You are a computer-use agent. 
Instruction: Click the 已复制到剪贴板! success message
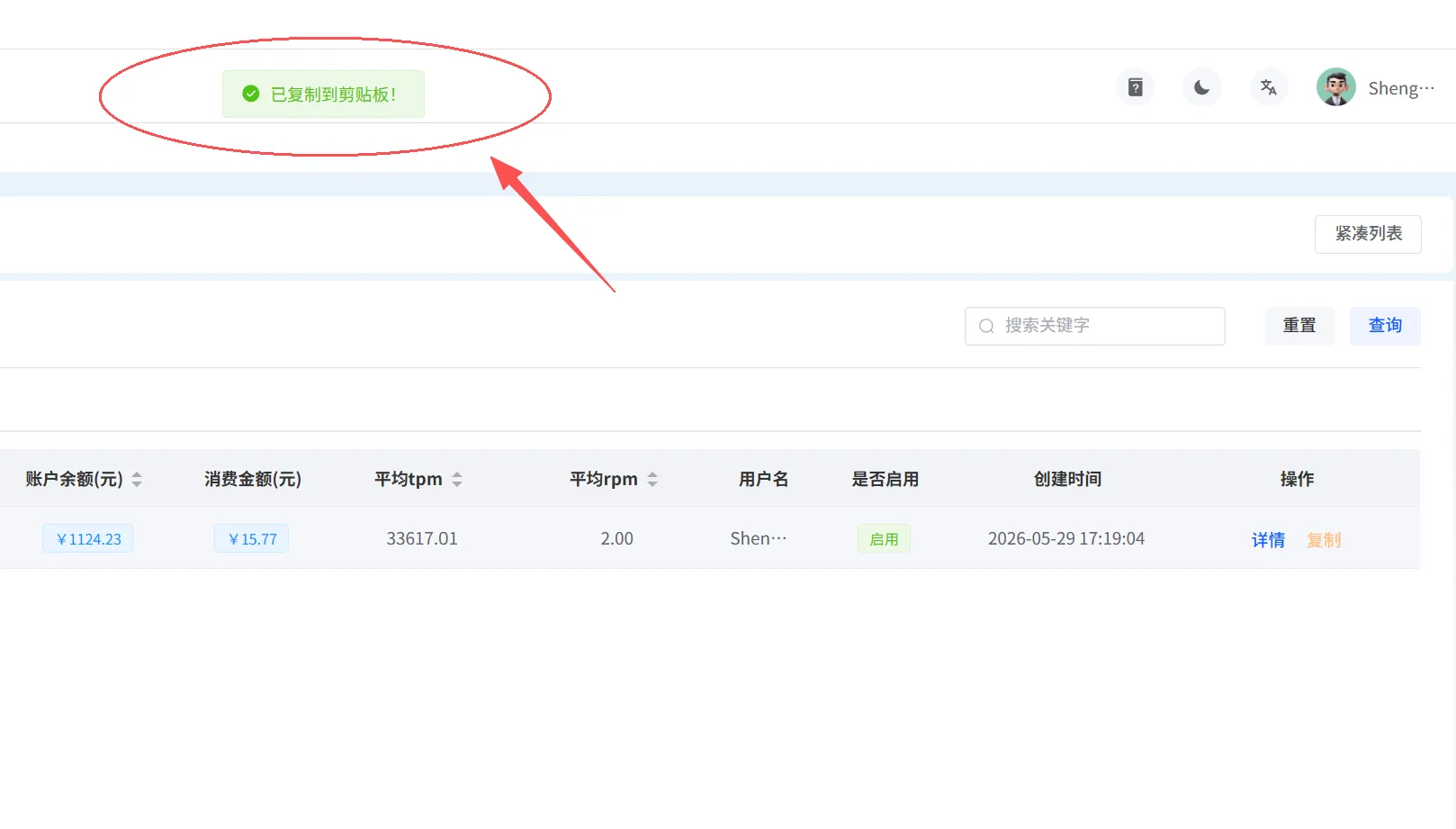pos(323,95)
